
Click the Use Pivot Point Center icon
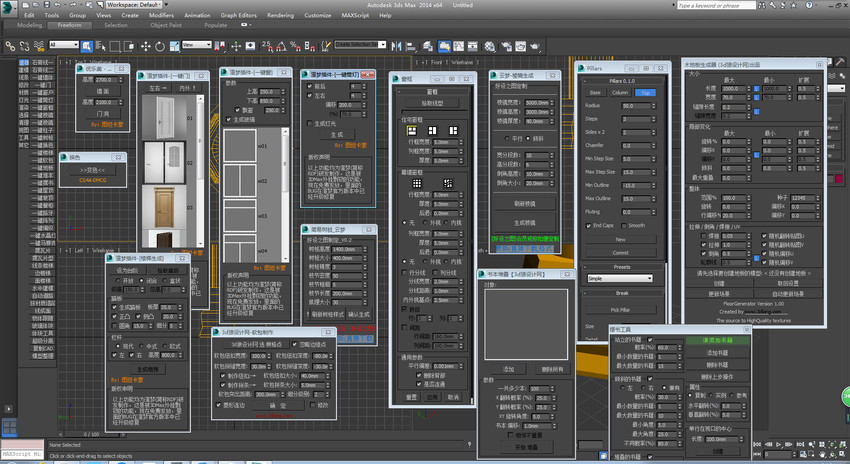click(x=221, y=46)
